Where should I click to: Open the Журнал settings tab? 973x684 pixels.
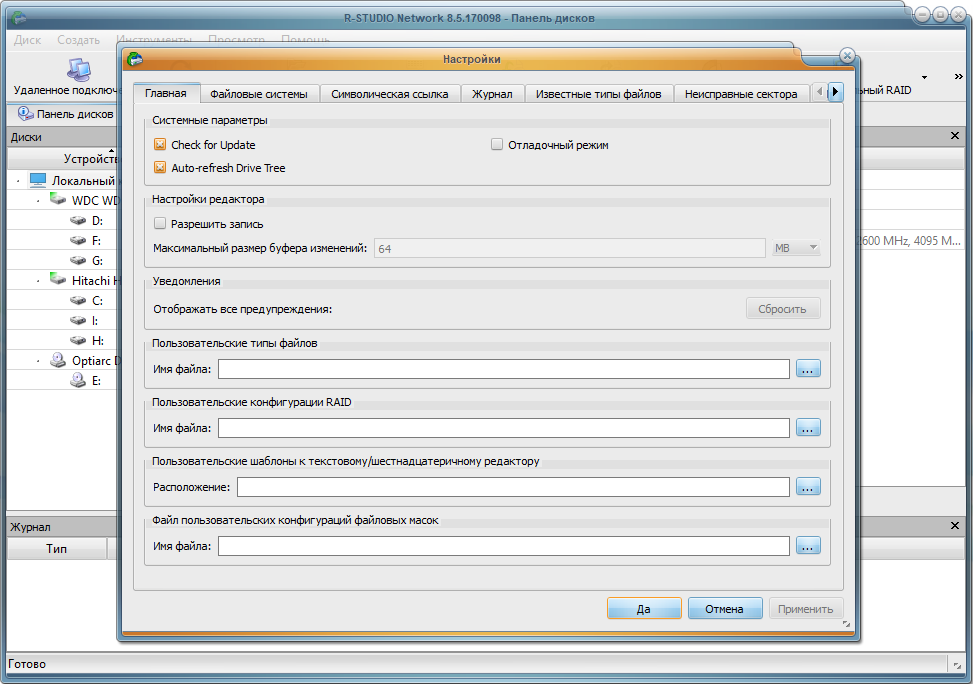tap(492, 94)
